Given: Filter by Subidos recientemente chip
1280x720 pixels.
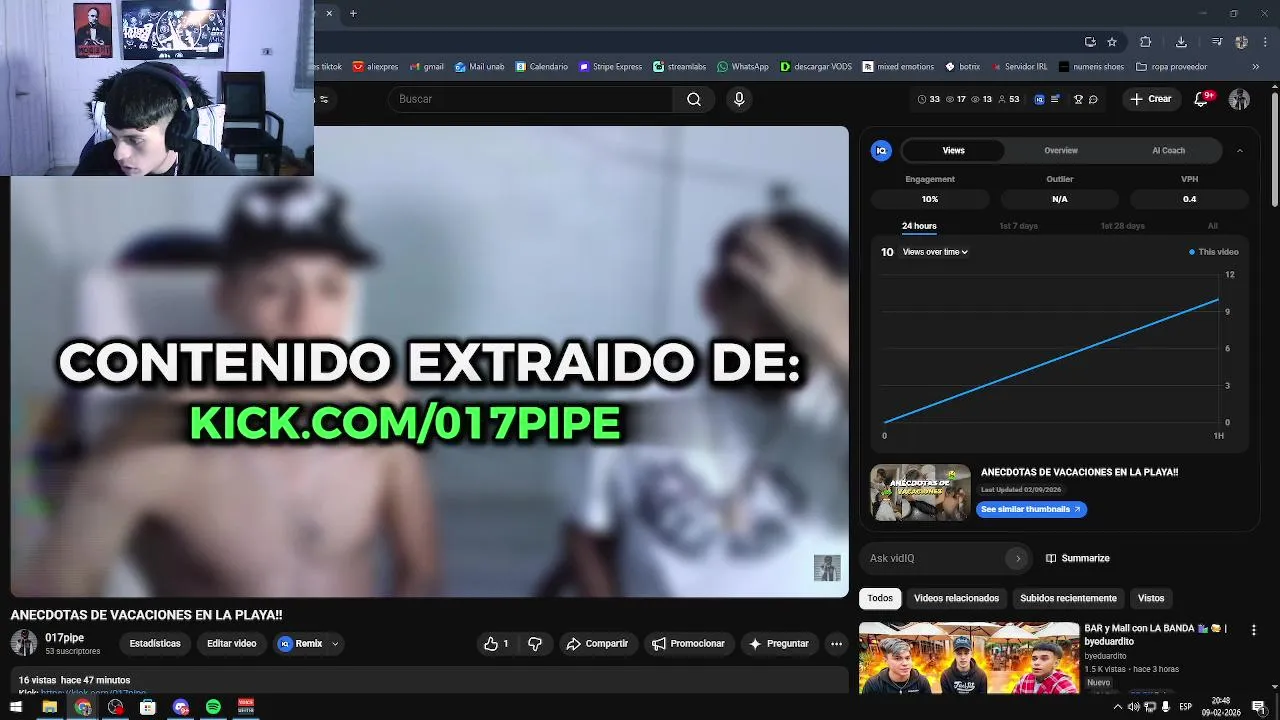Looking at the screenshot, I should pos(1068,598).
